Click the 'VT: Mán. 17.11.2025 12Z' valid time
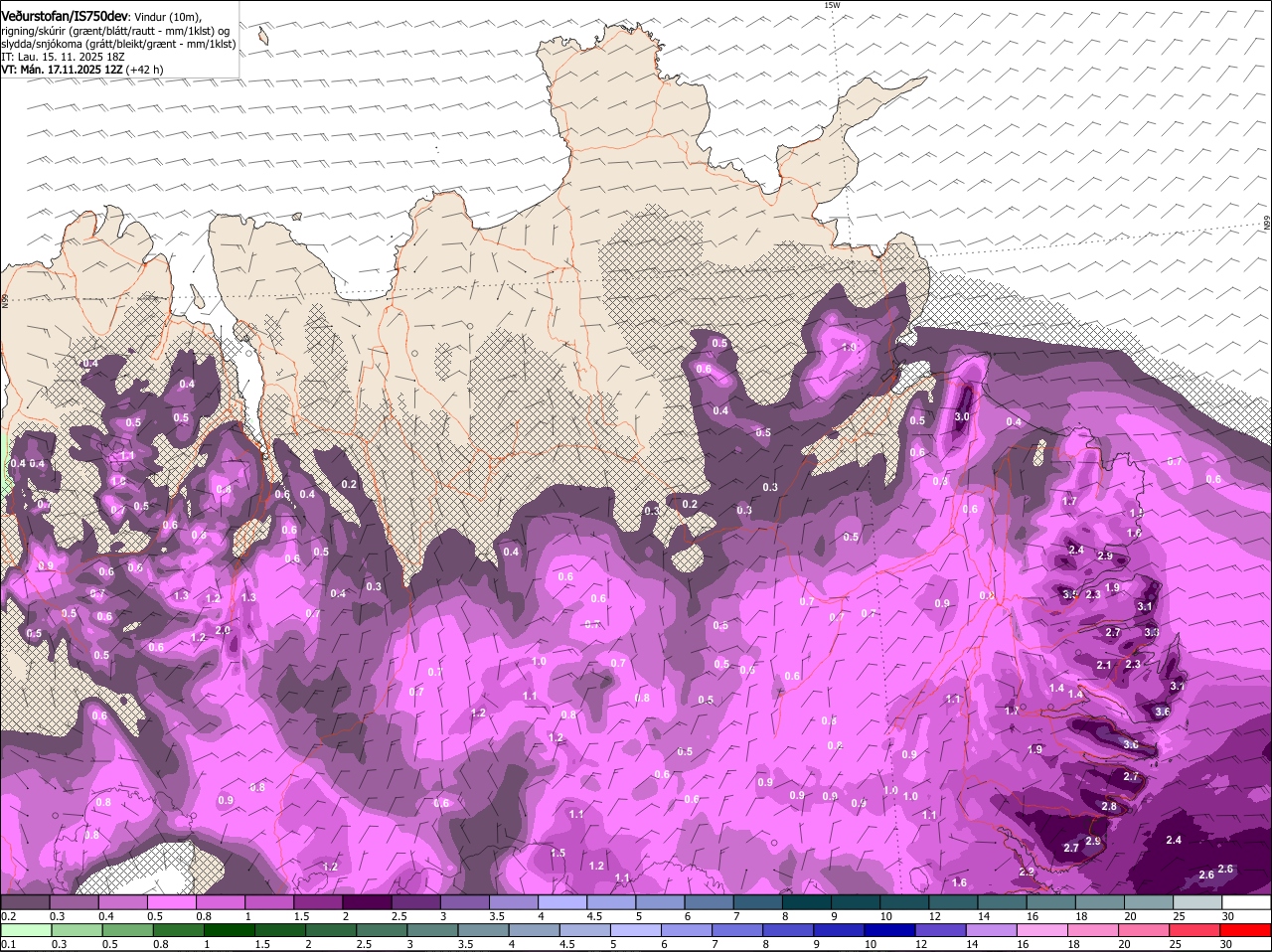Screen dimensions: 1272x952 click(62, 71)
